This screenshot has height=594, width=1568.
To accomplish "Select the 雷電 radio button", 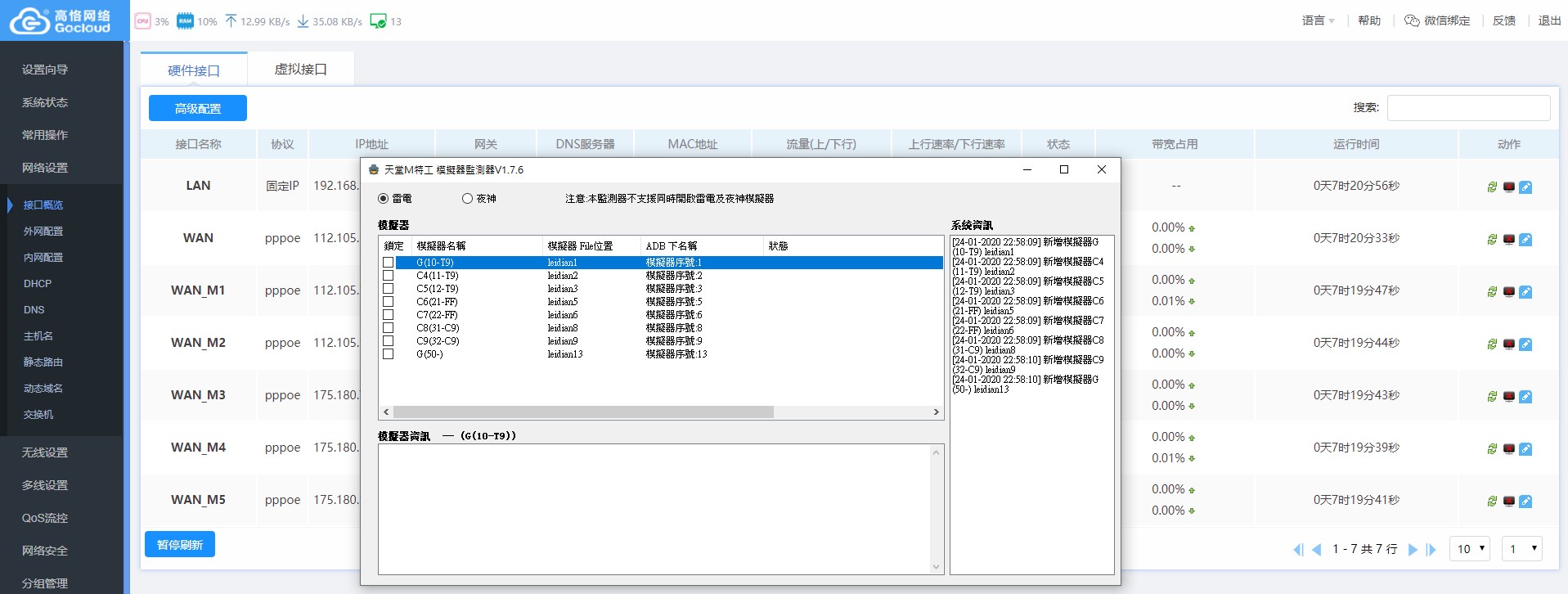I will (384, 199).
